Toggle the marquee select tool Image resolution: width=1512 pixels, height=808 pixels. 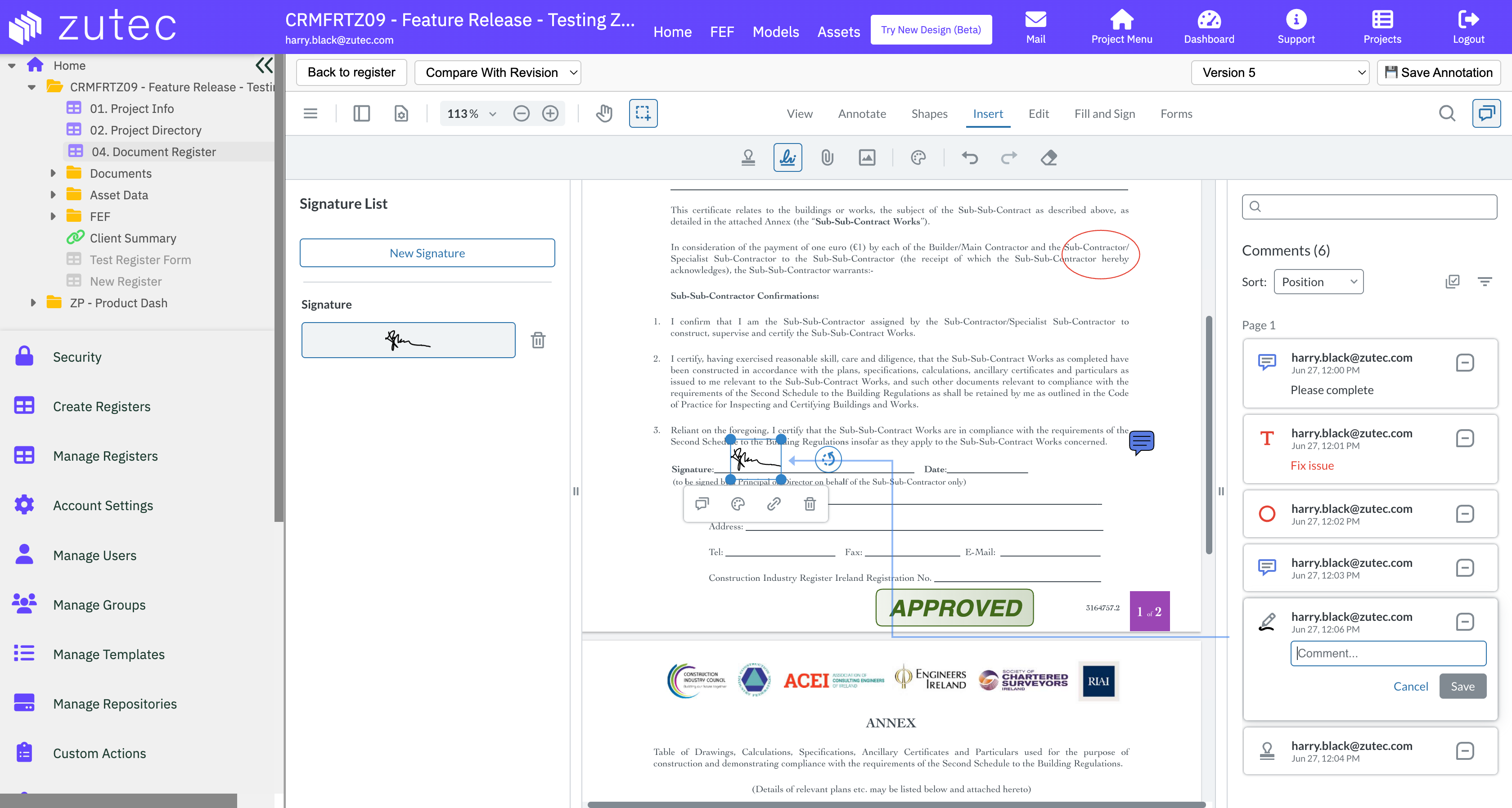tap(643, 113)
